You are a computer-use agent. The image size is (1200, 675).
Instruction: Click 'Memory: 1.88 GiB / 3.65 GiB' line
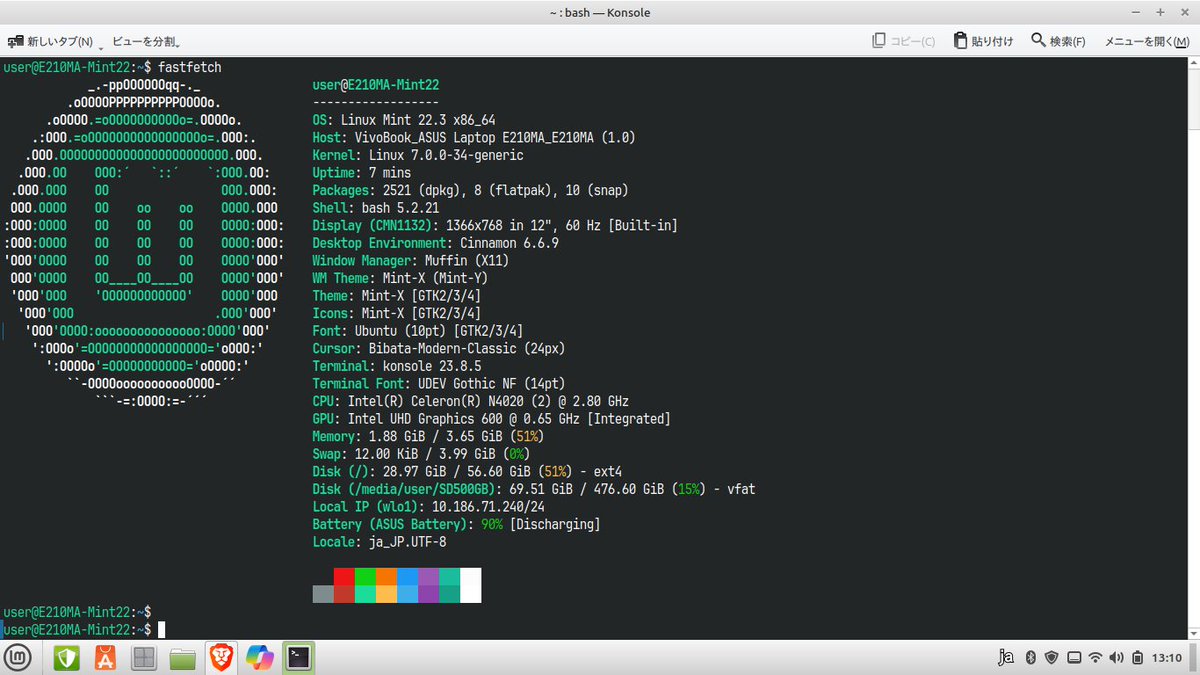(x=429, y=437)
